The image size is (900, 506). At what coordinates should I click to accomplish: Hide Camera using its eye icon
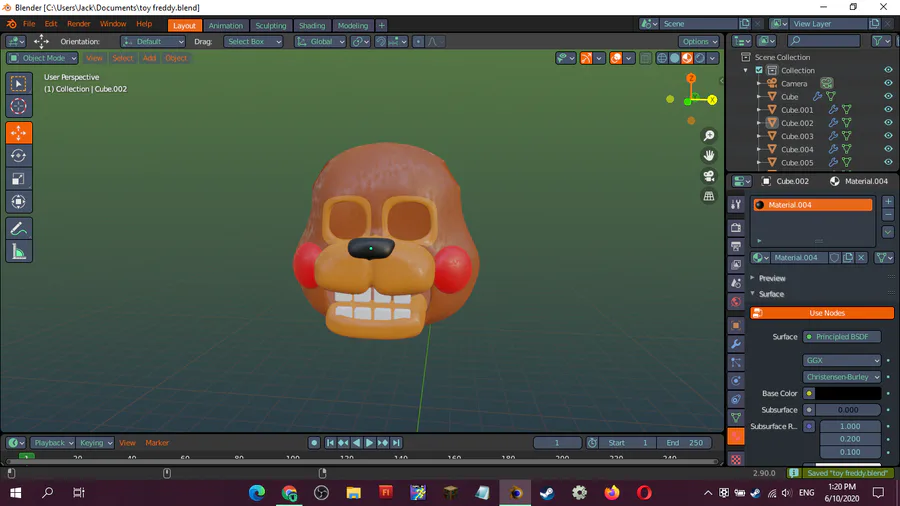(x=888, y=83)
